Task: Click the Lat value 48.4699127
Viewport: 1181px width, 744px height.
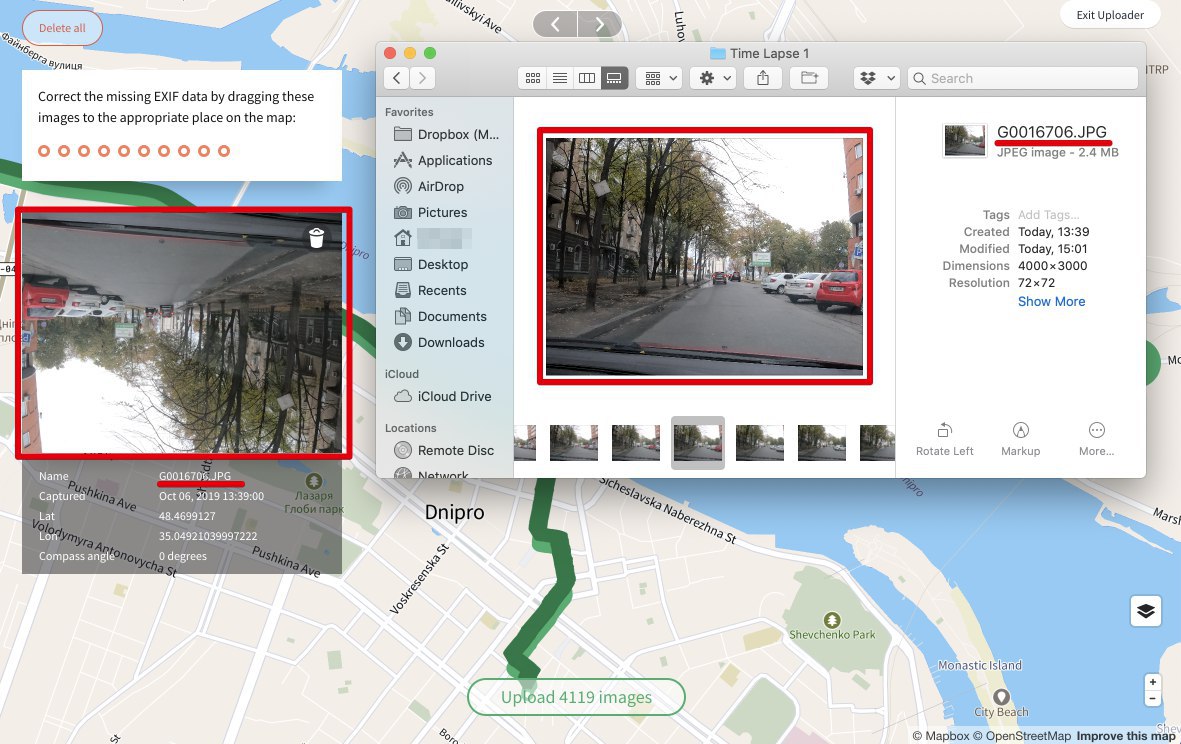Action: click(x=187, y=516)
